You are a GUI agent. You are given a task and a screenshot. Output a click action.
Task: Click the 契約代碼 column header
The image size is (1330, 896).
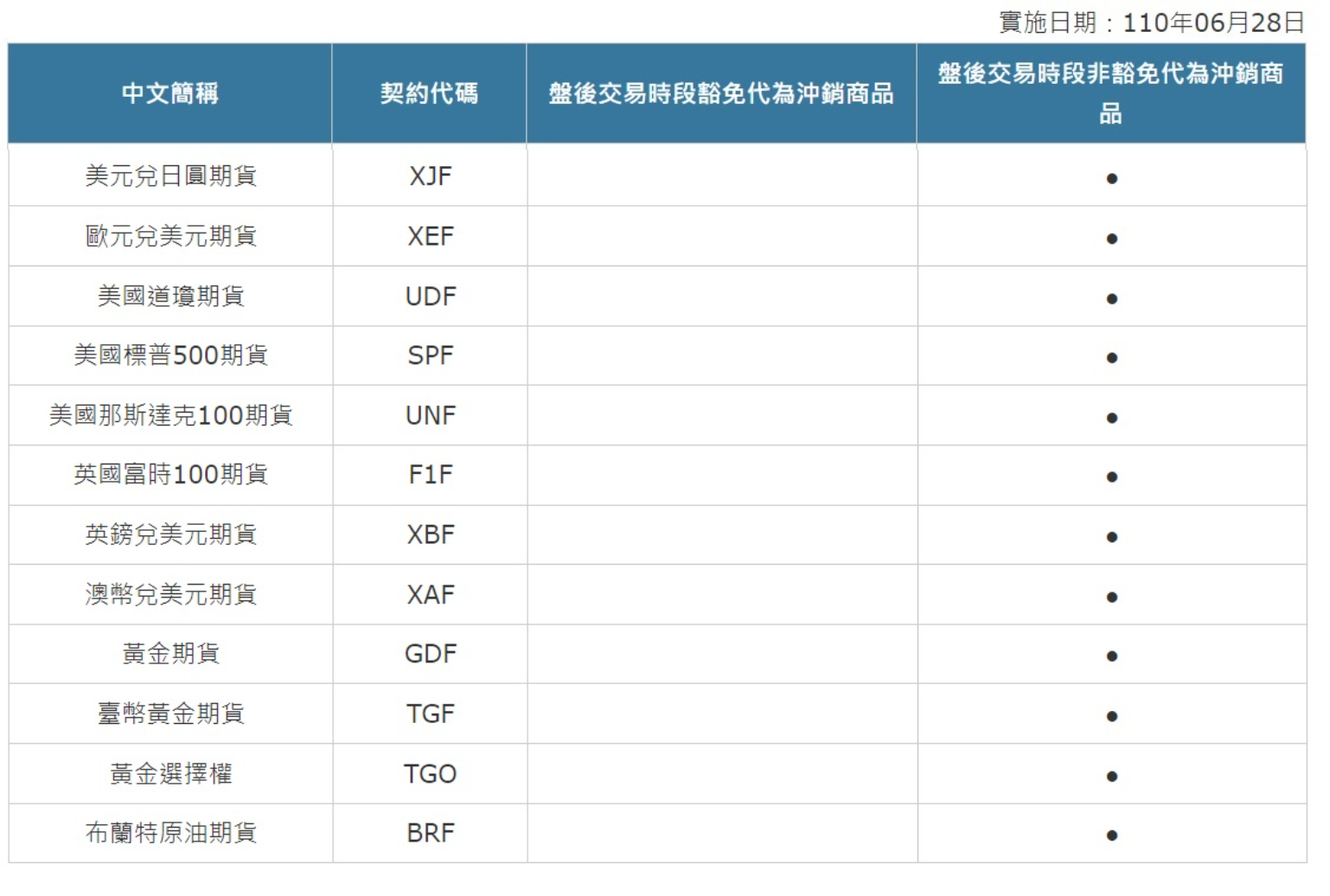[x=429, y=93]
